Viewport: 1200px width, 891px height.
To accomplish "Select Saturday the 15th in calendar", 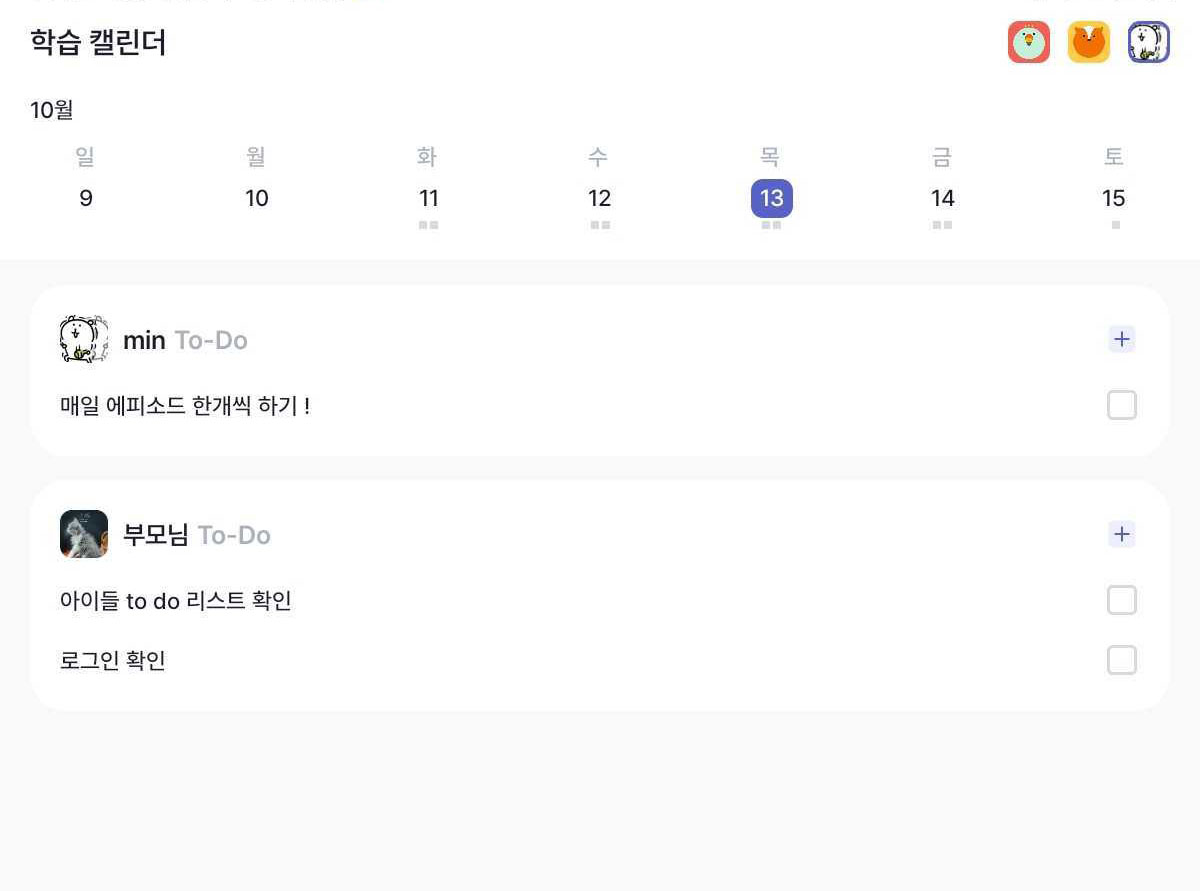I will coord(1114,198).
